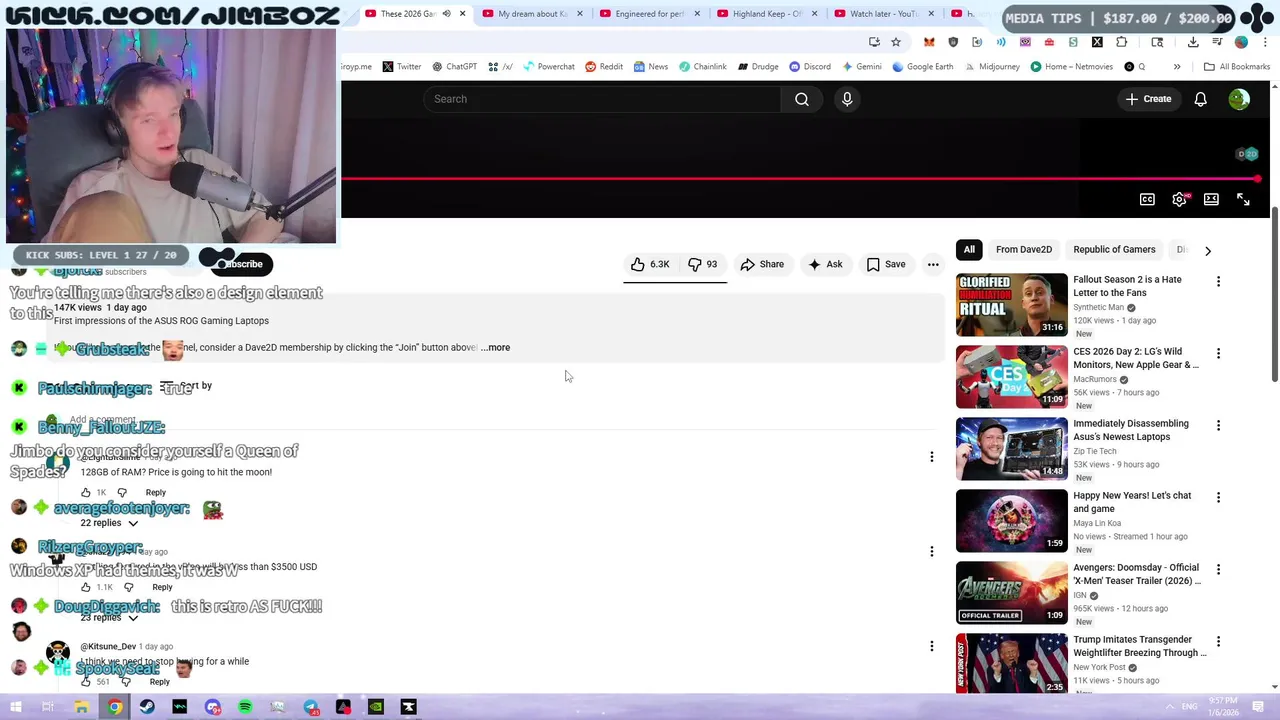Share this video
1280x720 pixels.
pyautogui.click(x=762, y=264)
